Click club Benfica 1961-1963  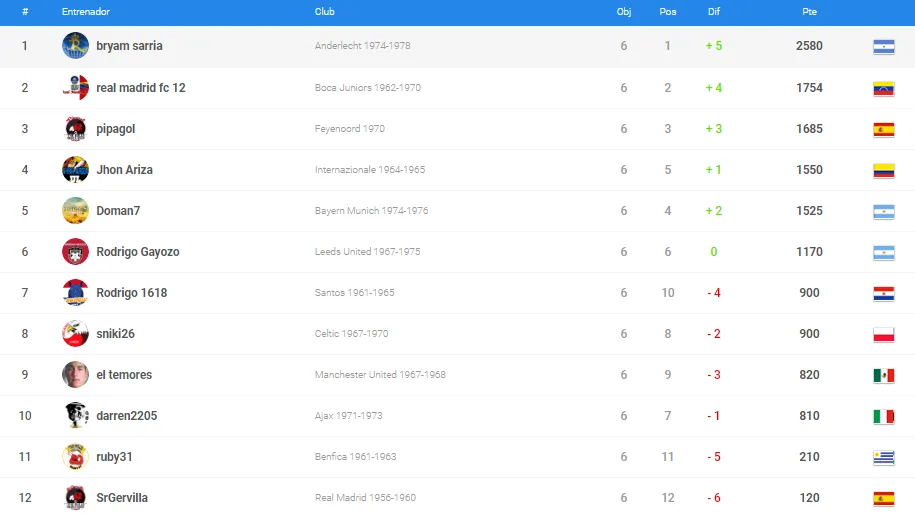tap(355, 456)
